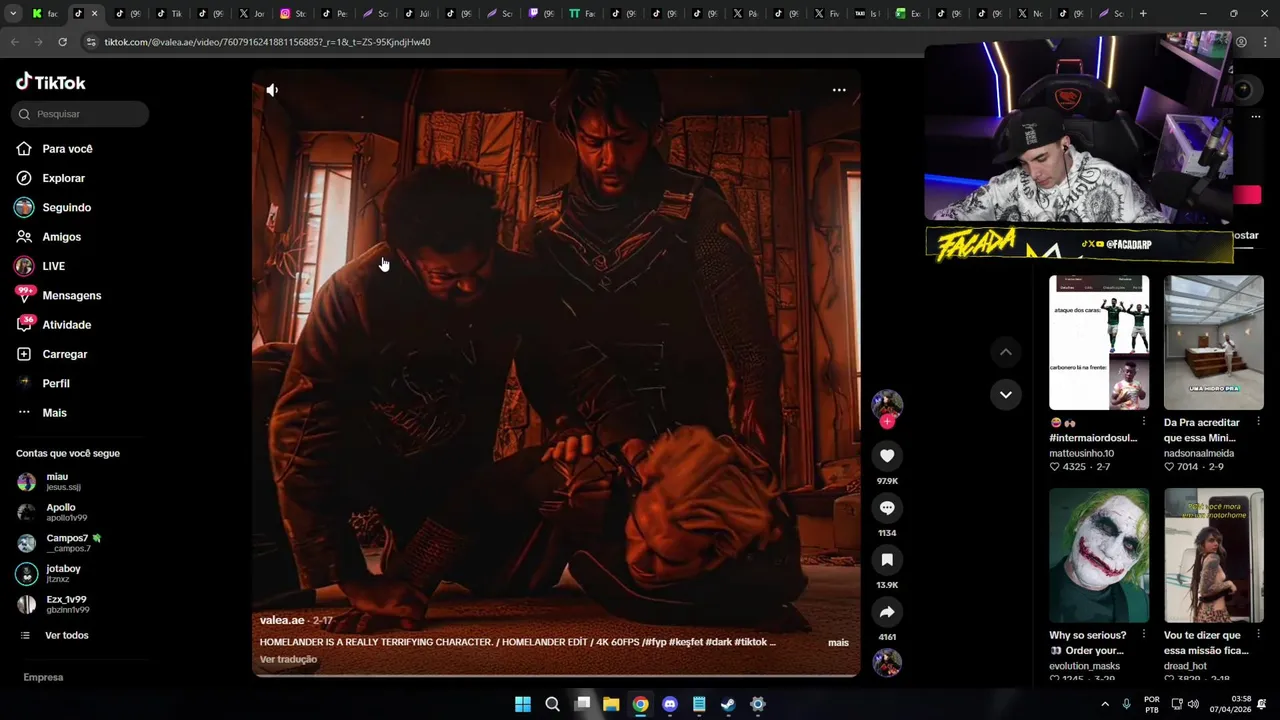Follow the creator with the red plus badge
Viewport: 1280px width, 720px height.
[x=887, y=421]
